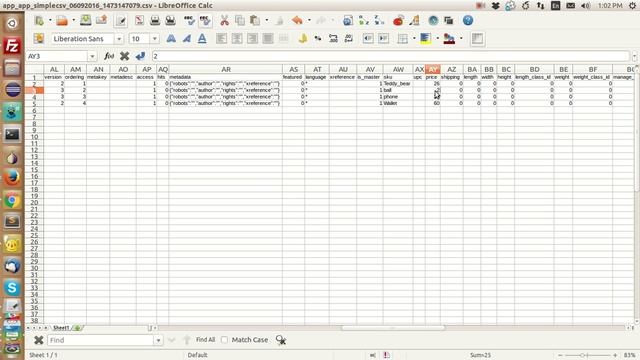Send document as email attachment
Image resolution: width=640 pixels, height=360 pixels.
point(101,20)
